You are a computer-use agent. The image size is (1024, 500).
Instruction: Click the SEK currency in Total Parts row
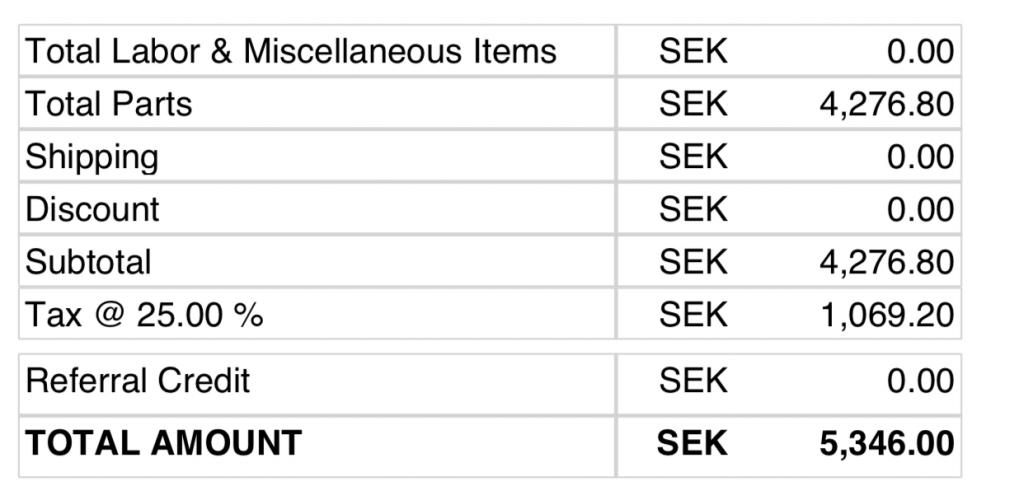[692, 104]
